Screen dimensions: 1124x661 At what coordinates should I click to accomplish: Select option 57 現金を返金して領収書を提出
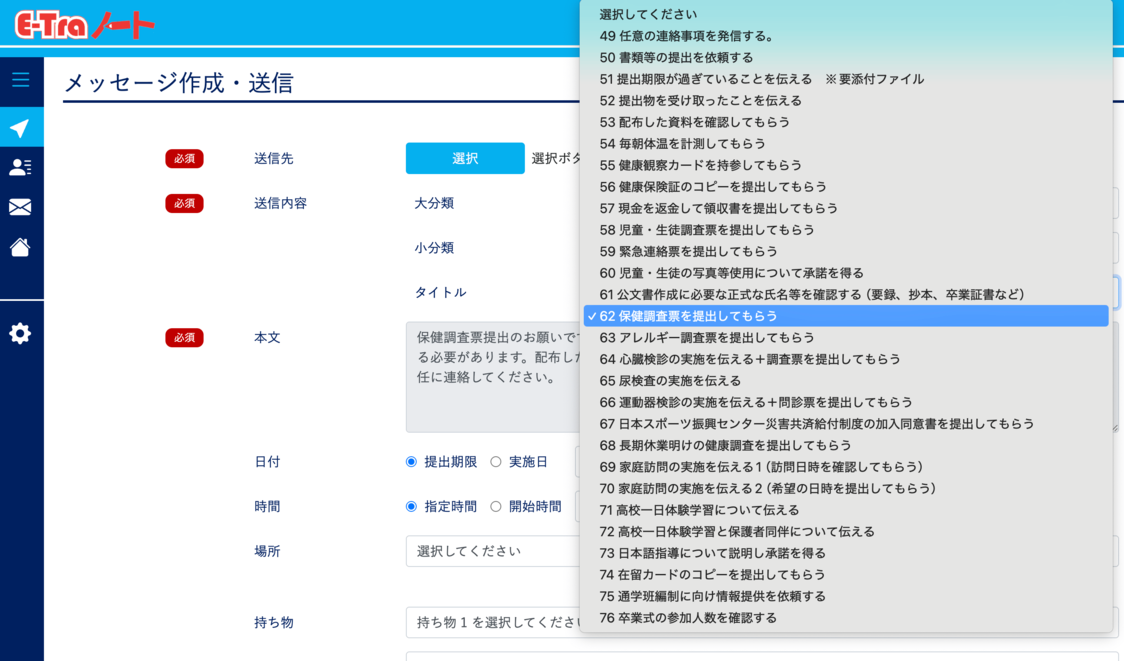(x=846, y=208)
